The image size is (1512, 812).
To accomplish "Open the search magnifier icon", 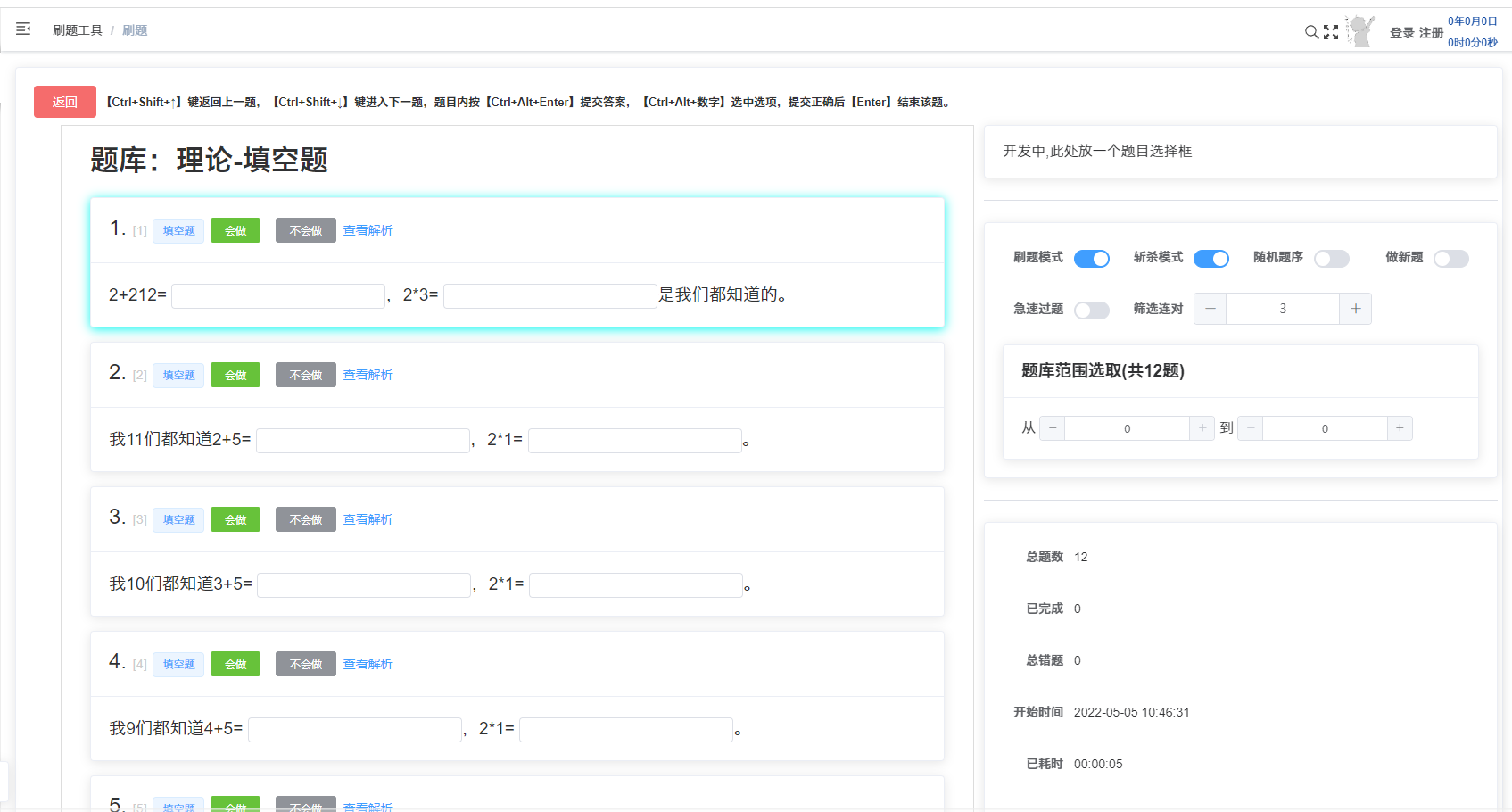I will tap(1311, 32).
